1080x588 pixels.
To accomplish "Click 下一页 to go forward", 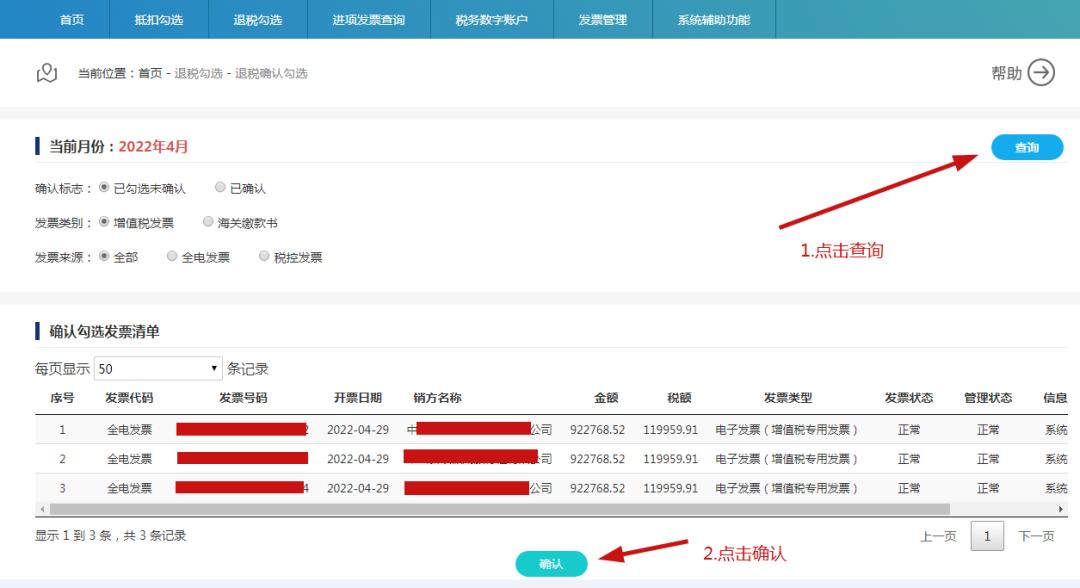I will 1037,536.
